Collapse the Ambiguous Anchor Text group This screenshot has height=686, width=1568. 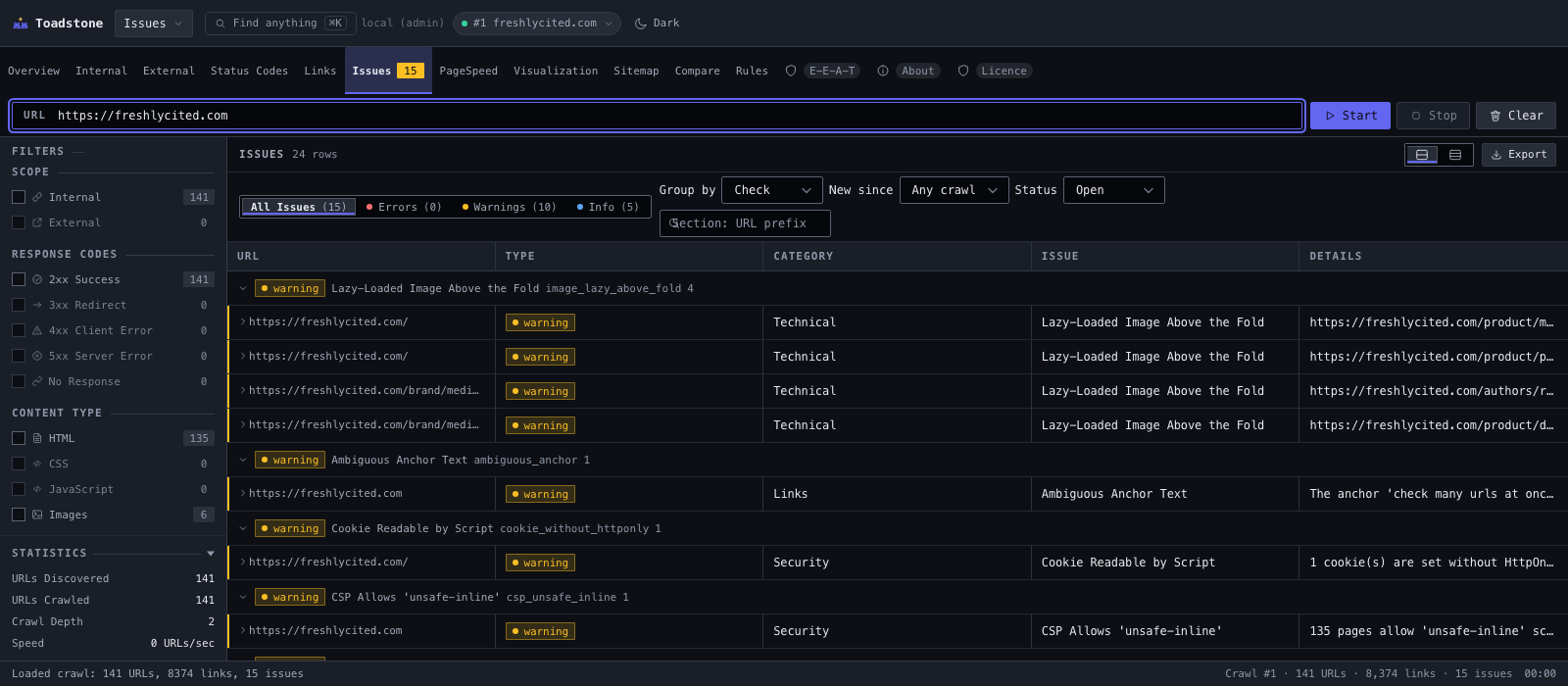(x=243, y=460)
